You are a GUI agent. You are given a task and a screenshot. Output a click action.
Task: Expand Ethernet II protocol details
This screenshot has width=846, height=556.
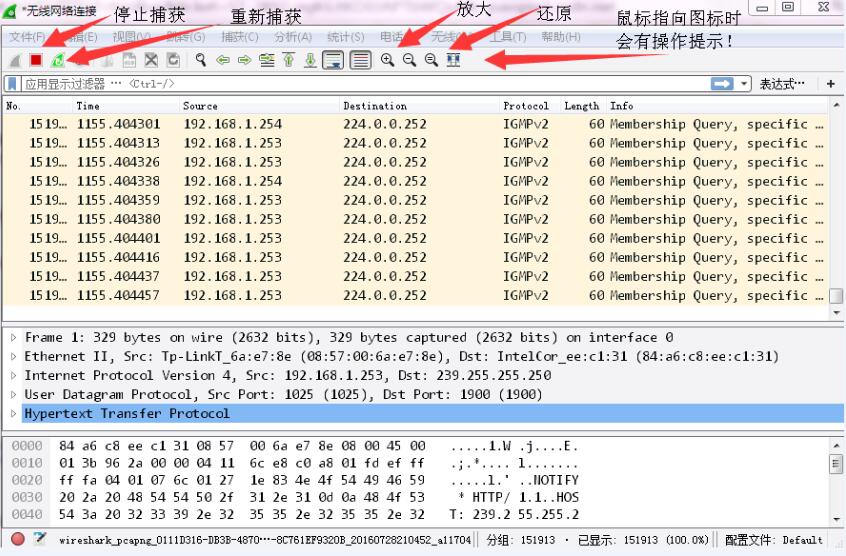click(x=13, y=357)
